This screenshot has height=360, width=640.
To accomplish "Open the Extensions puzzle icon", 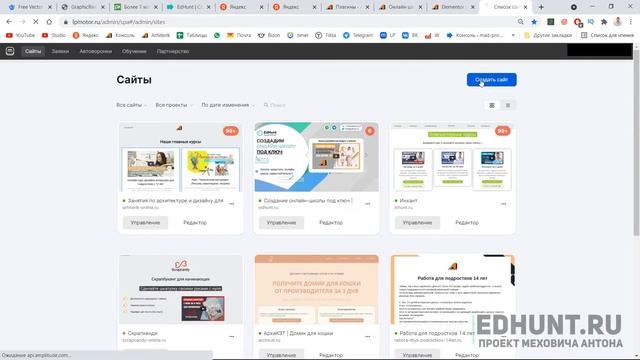I will [604, 22].
